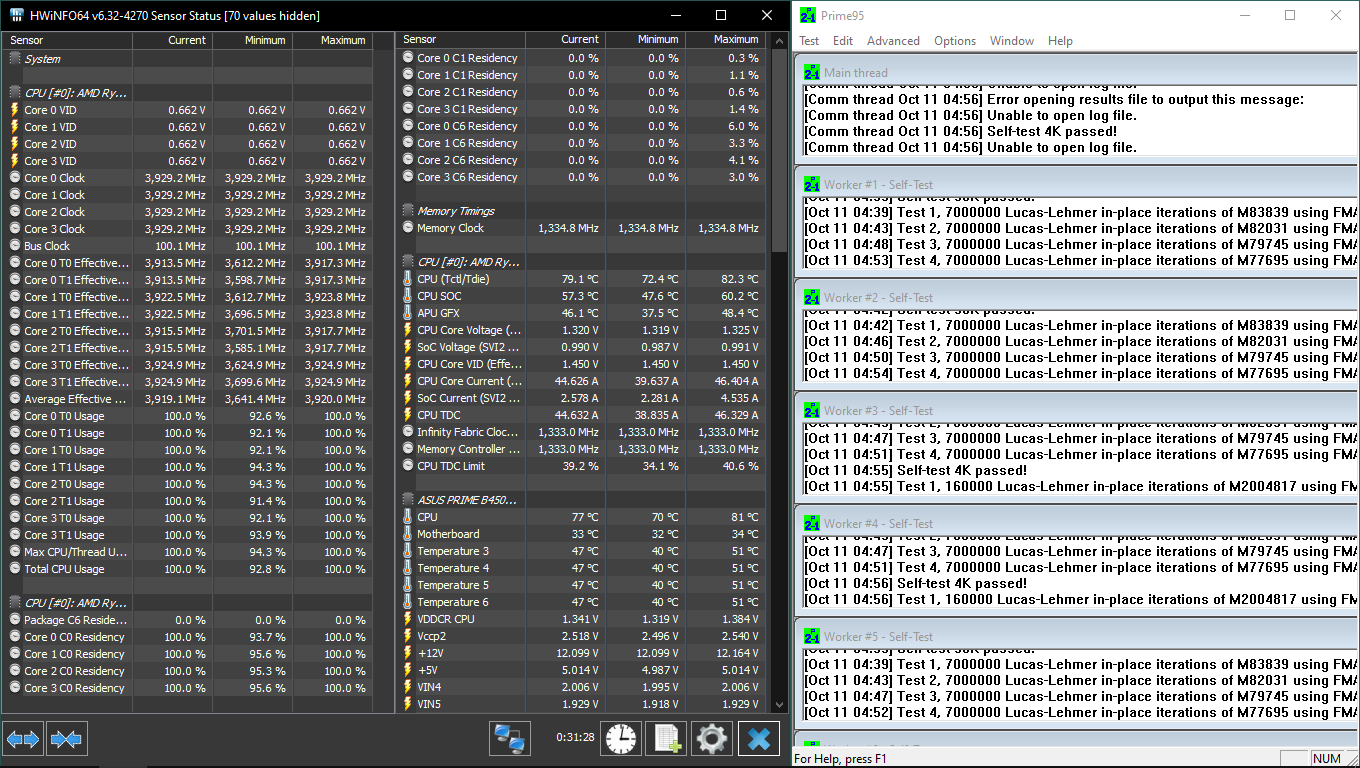The width and height of the screenshot is (1360, 768).
Task: Open the Edit menu in Prime95
Action: pos(843,41)
